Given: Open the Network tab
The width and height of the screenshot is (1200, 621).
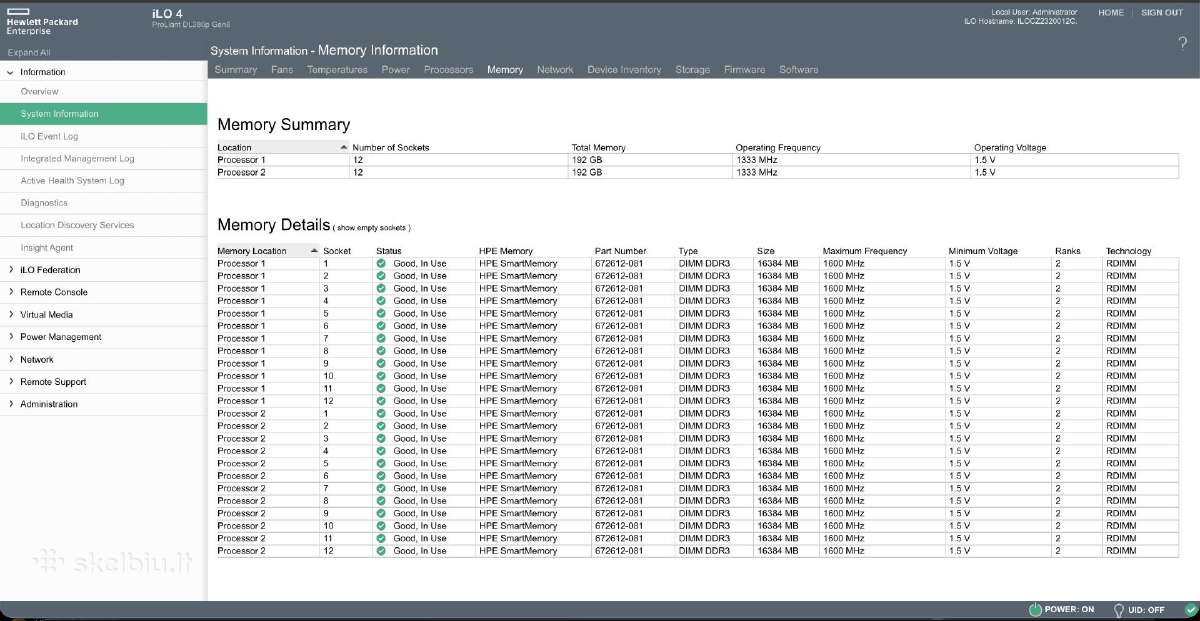Looking at the screenshot, I should point(555,70).
